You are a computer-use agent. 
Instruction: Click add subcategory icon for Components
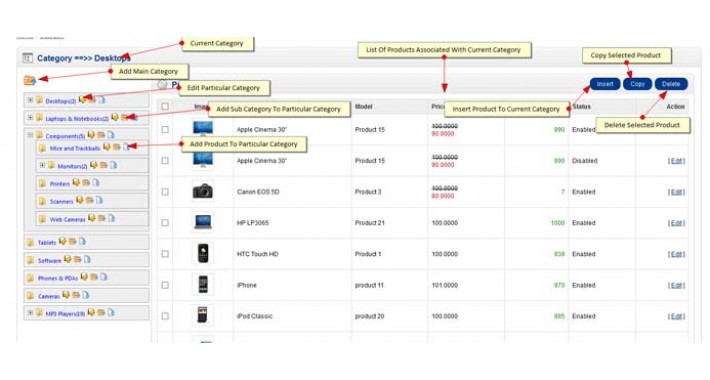pyautogui.click(x=101, y=135)
